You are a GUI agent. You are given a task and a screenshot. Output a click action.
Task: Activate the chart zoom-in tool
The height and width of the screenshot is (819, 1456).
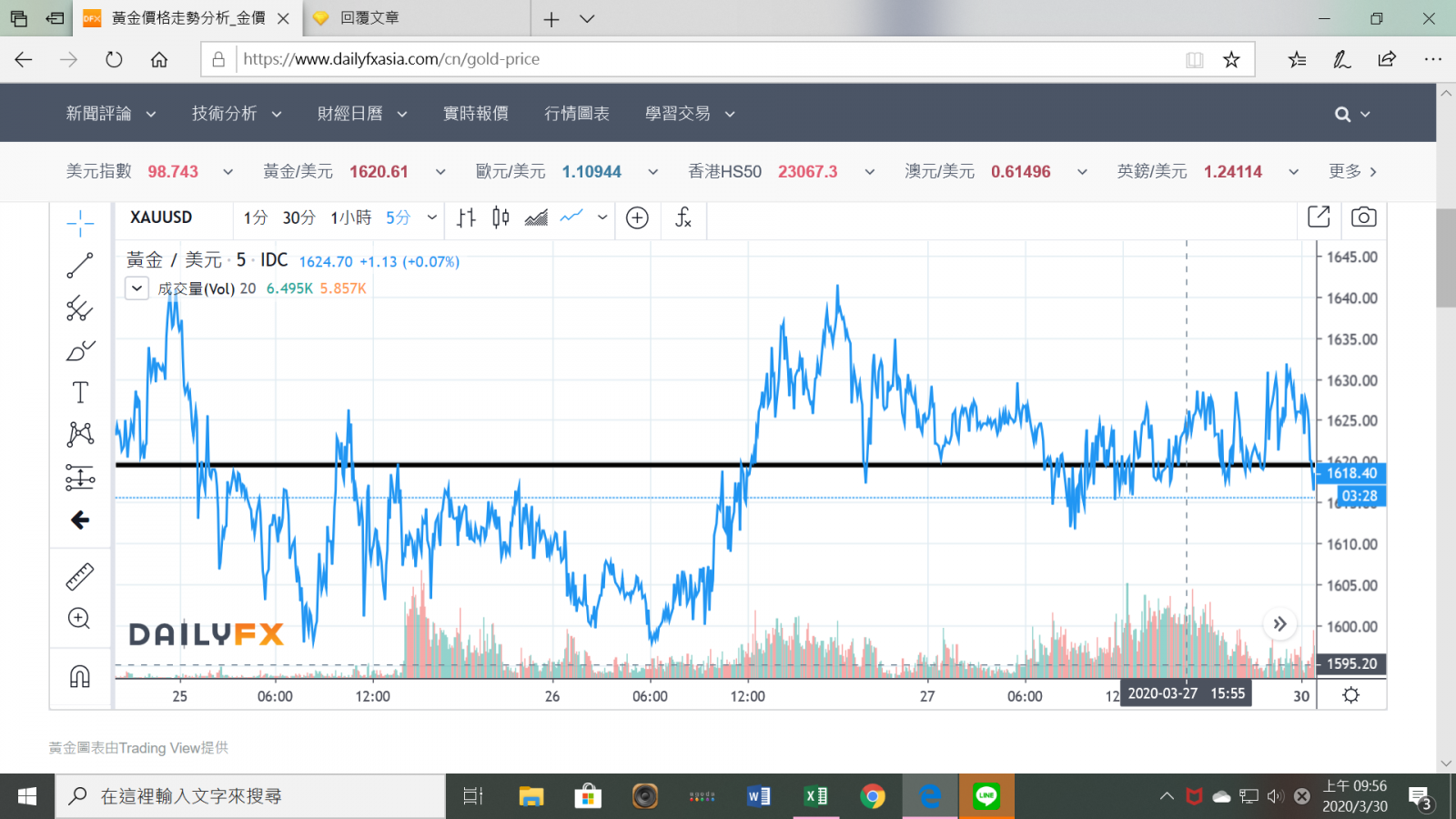80,619
